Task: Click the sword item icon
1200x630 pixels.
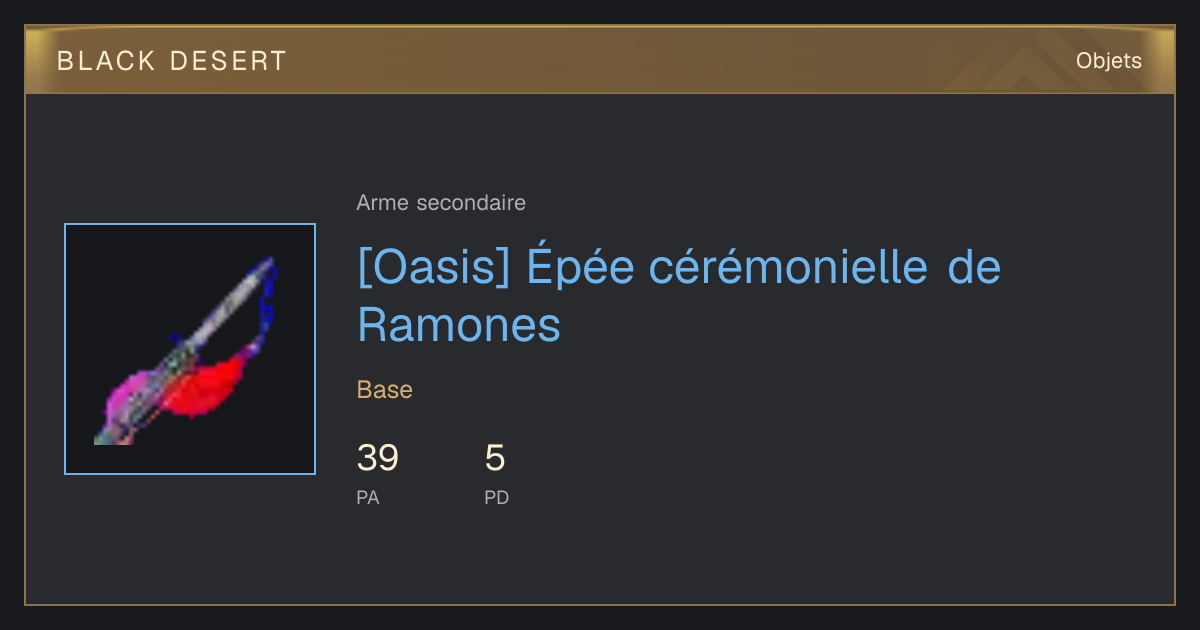Action: coord(190,349)
